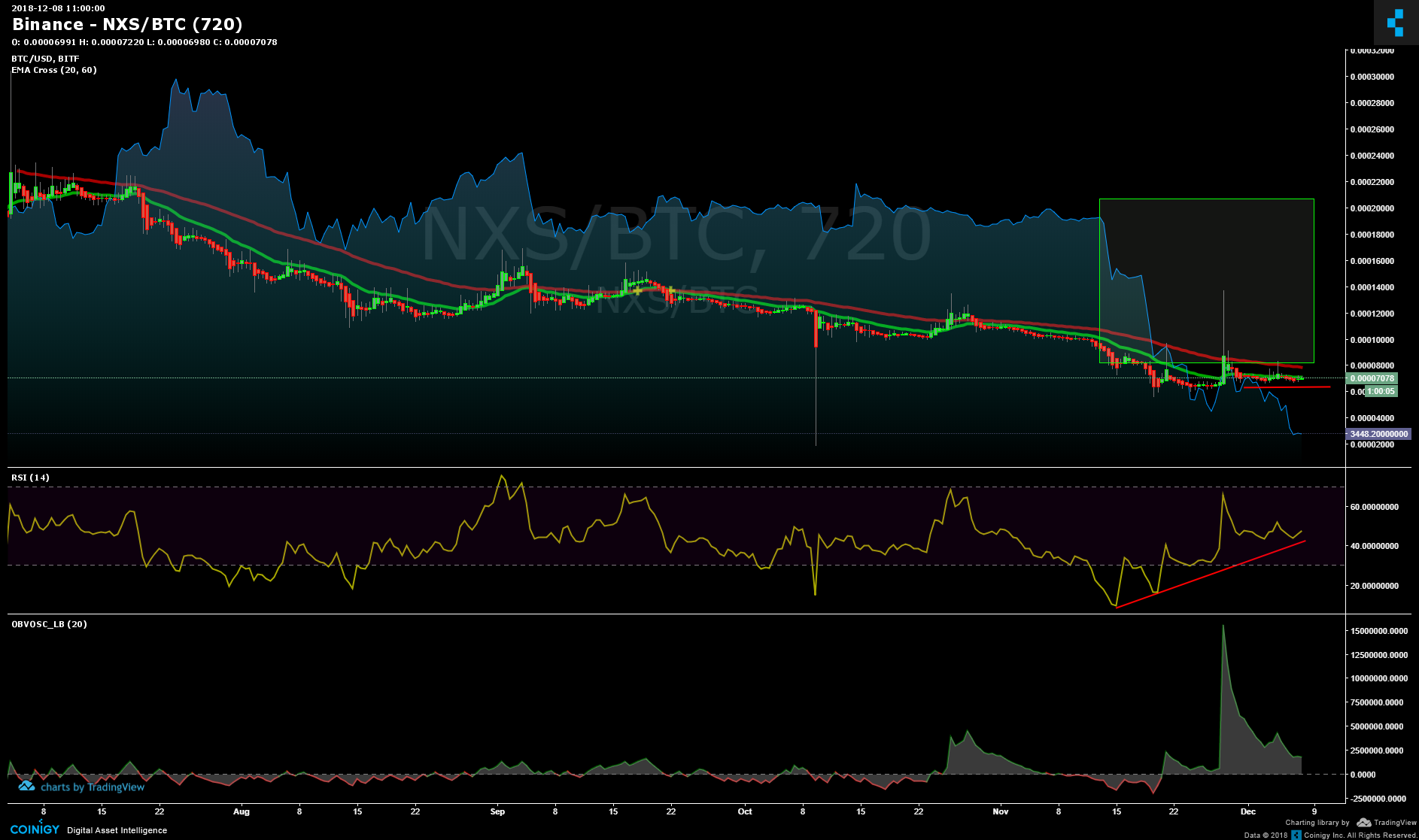This screenshot has height=840, width=1419.
Task: Click the BTC/USD value label 3448.20000000
Action: pos(1378,434)
